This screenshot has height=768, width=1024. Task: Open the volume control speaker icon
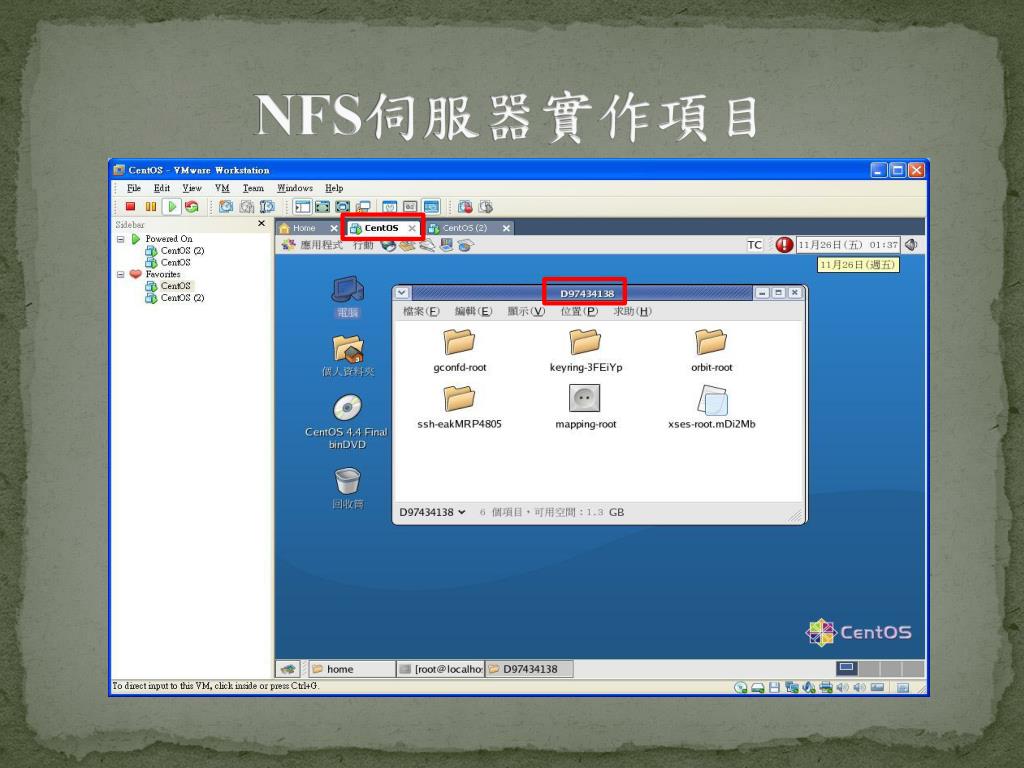tap(912, 245)
